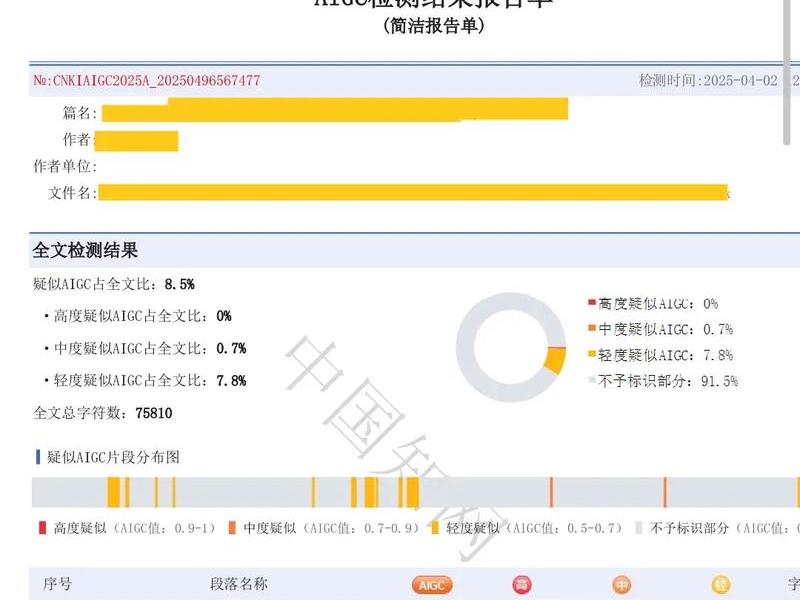Image resolution: width=800 pixels, height=600 pixels.
Task: Click the vertical scrollbar thumb
Action: point(787,71)
